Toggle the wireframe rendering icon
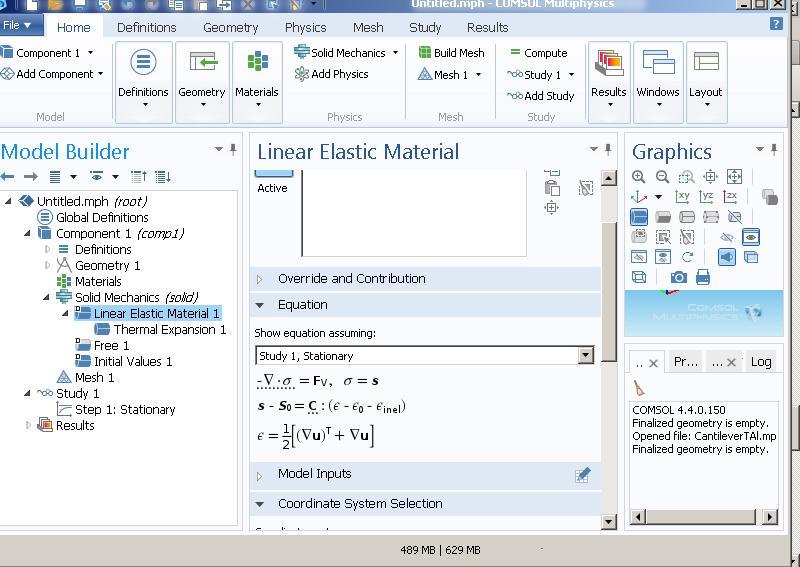Screen dimensions: 800x567 click(x=639, y=277)
